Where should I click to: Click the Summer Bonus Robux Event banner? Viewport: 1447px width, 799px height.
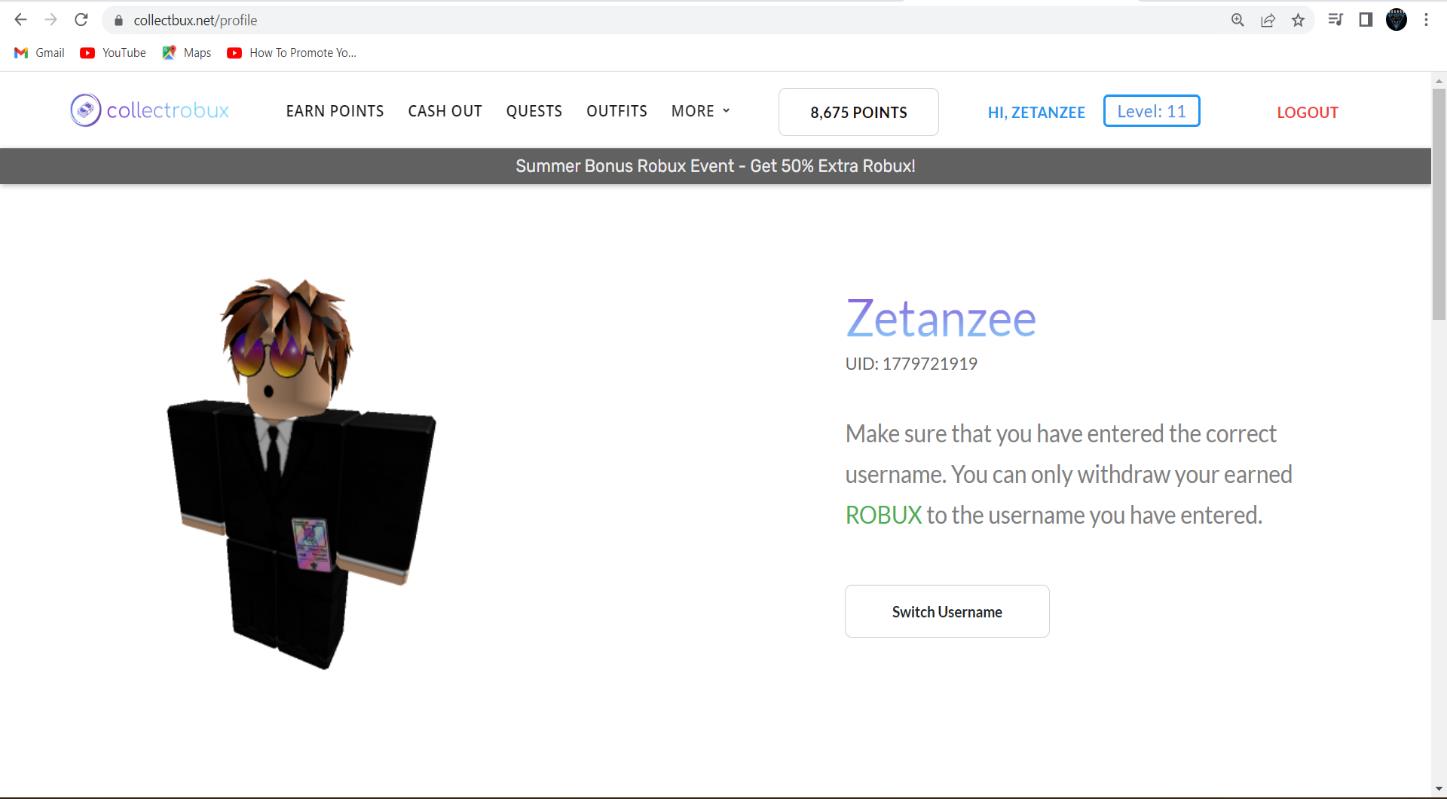click(x=715, y=166)
